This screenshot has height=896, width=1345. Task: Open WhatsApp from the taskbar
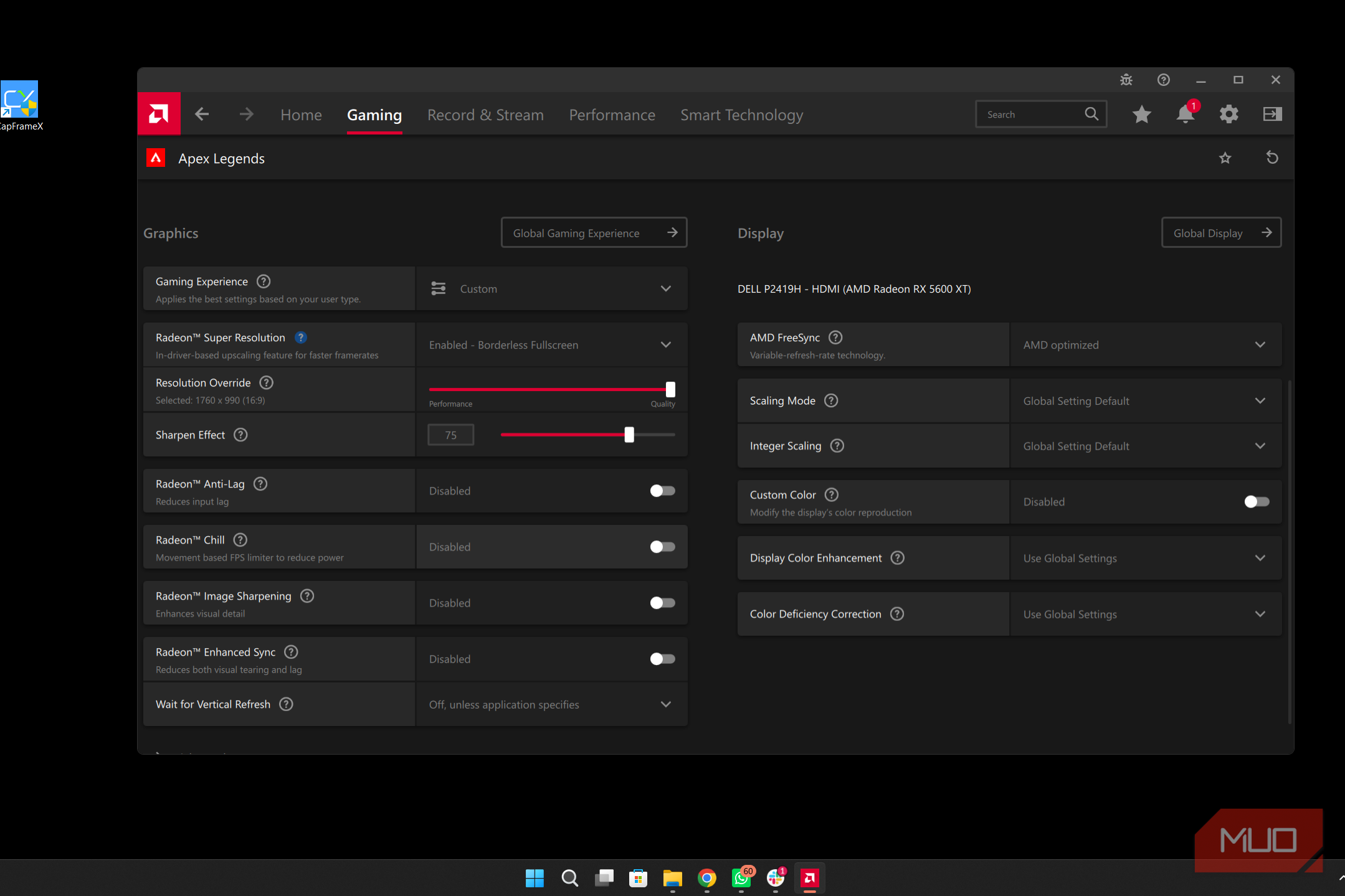click(x=741, y=878)
